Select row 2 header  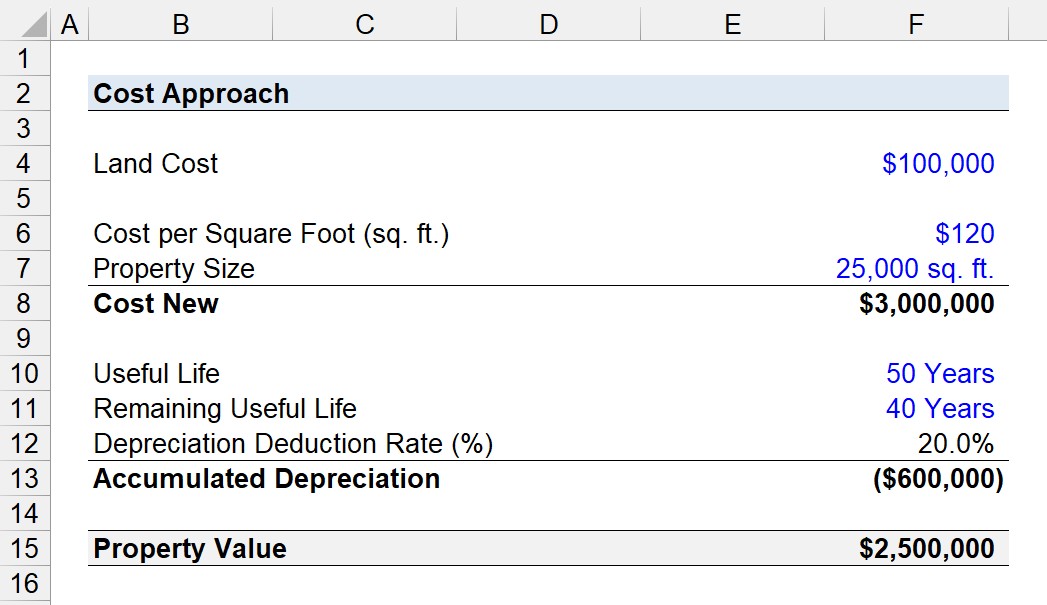(24, 93)
